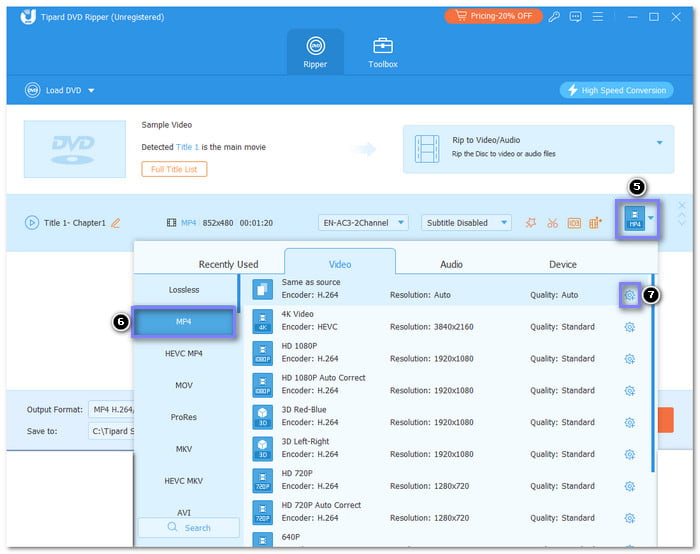Screen dimensions: 700x554
Task: Expand the Load DVD dropdown arrow
Action: click(x=91, y=91)
